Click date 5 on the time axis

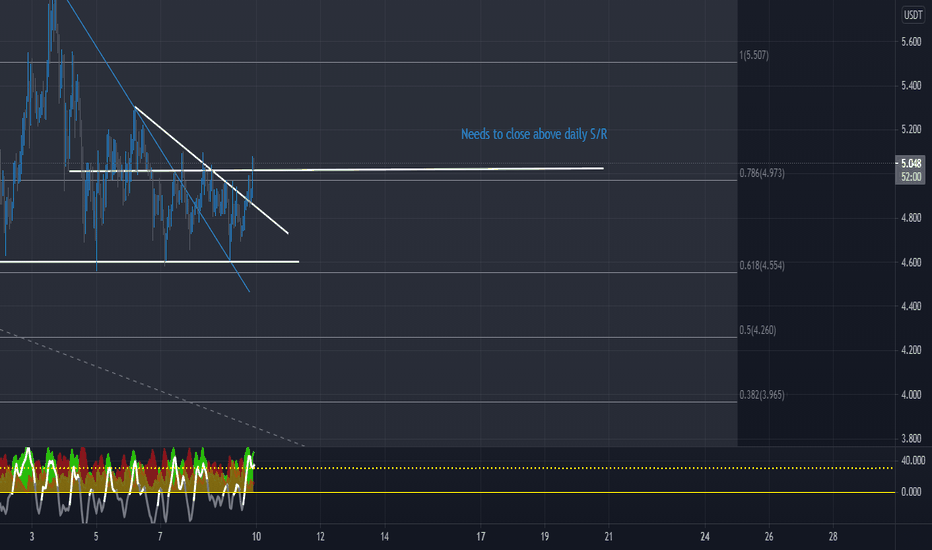click(x=96, y=537)
